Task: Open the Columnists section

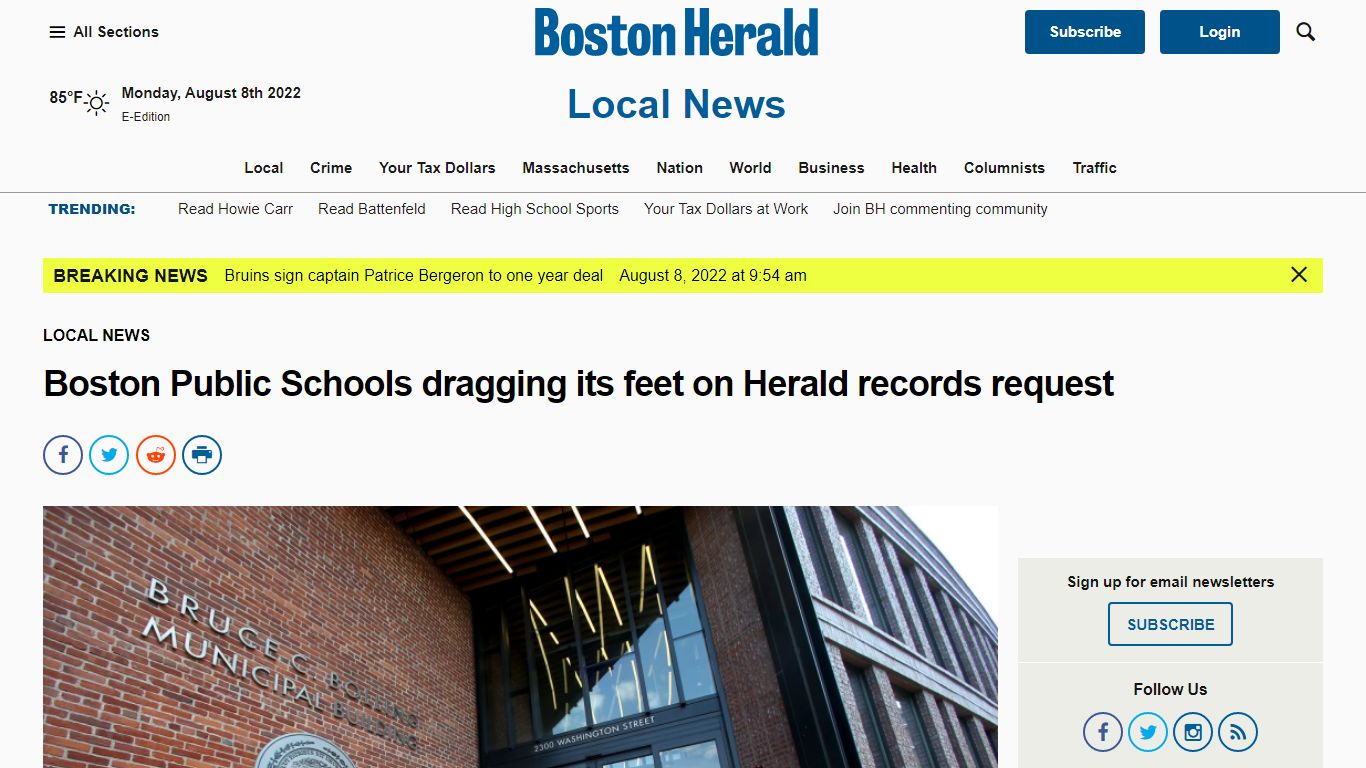Action: [x=1004, y=168]
